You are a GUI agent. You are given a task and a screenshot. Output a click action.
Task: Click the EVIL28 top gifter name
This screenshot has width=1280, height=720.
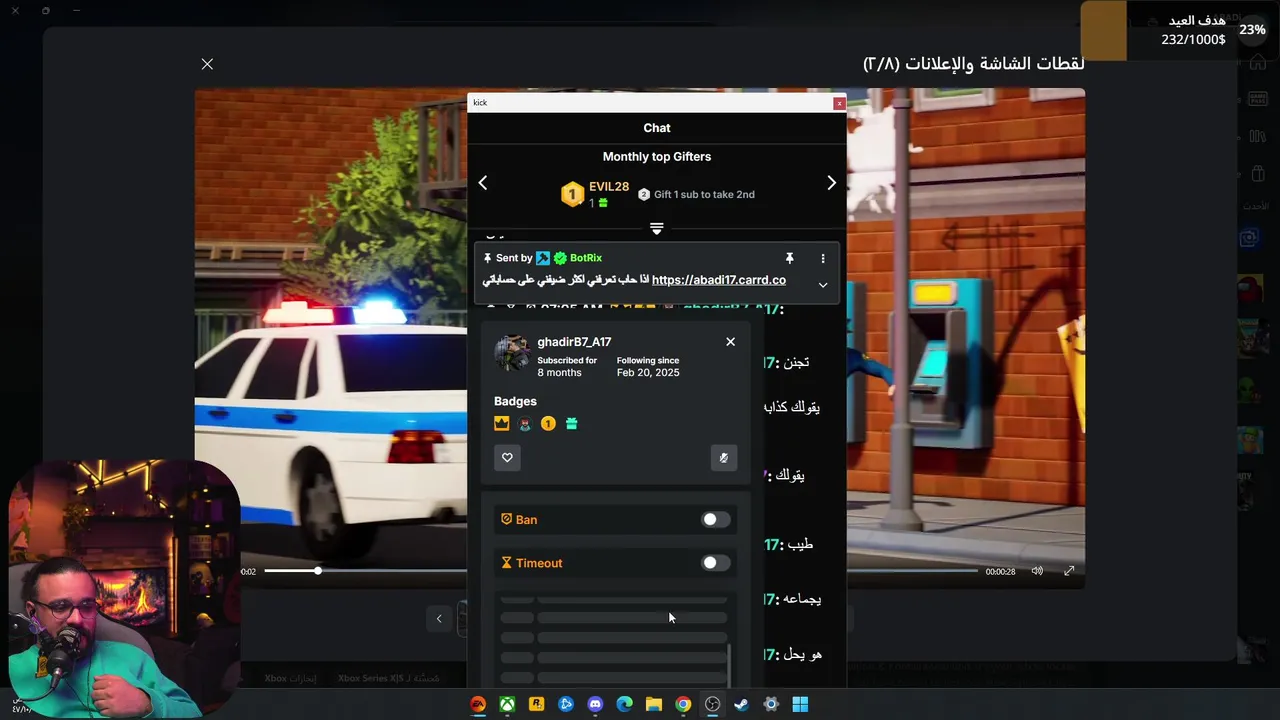tap(609, 187)
